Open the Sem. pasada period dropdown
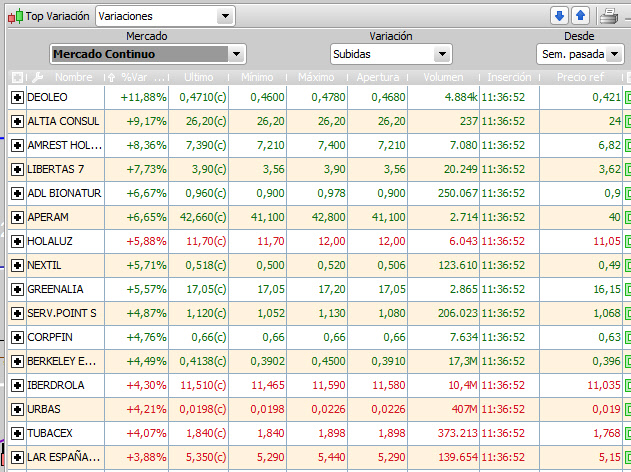The height and width of the screenshot is (472, 631). click(614, 54)
